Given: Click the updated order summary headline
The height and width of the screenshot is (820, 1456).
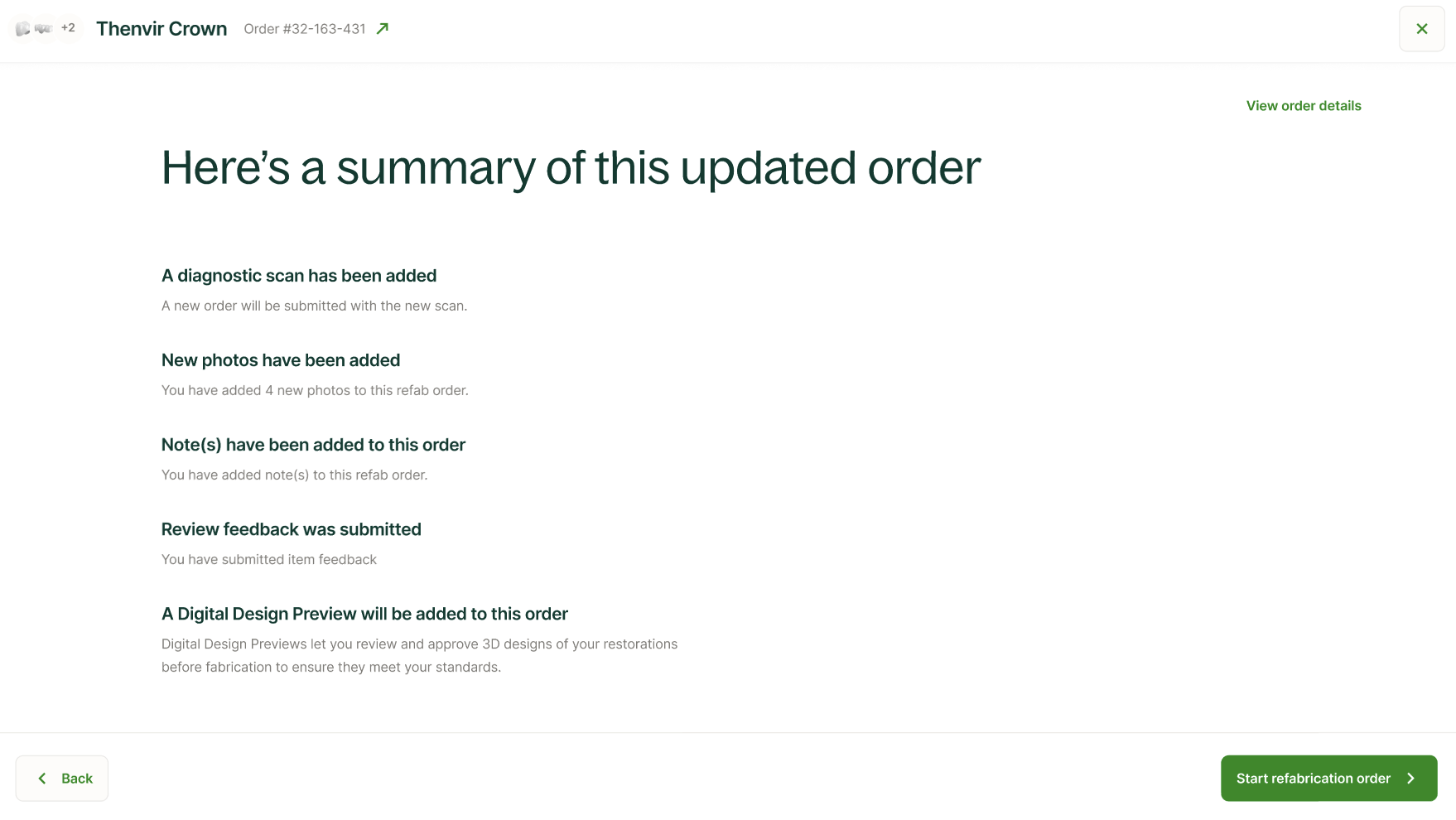Looking at the screenshot, I should pos(571,168).
